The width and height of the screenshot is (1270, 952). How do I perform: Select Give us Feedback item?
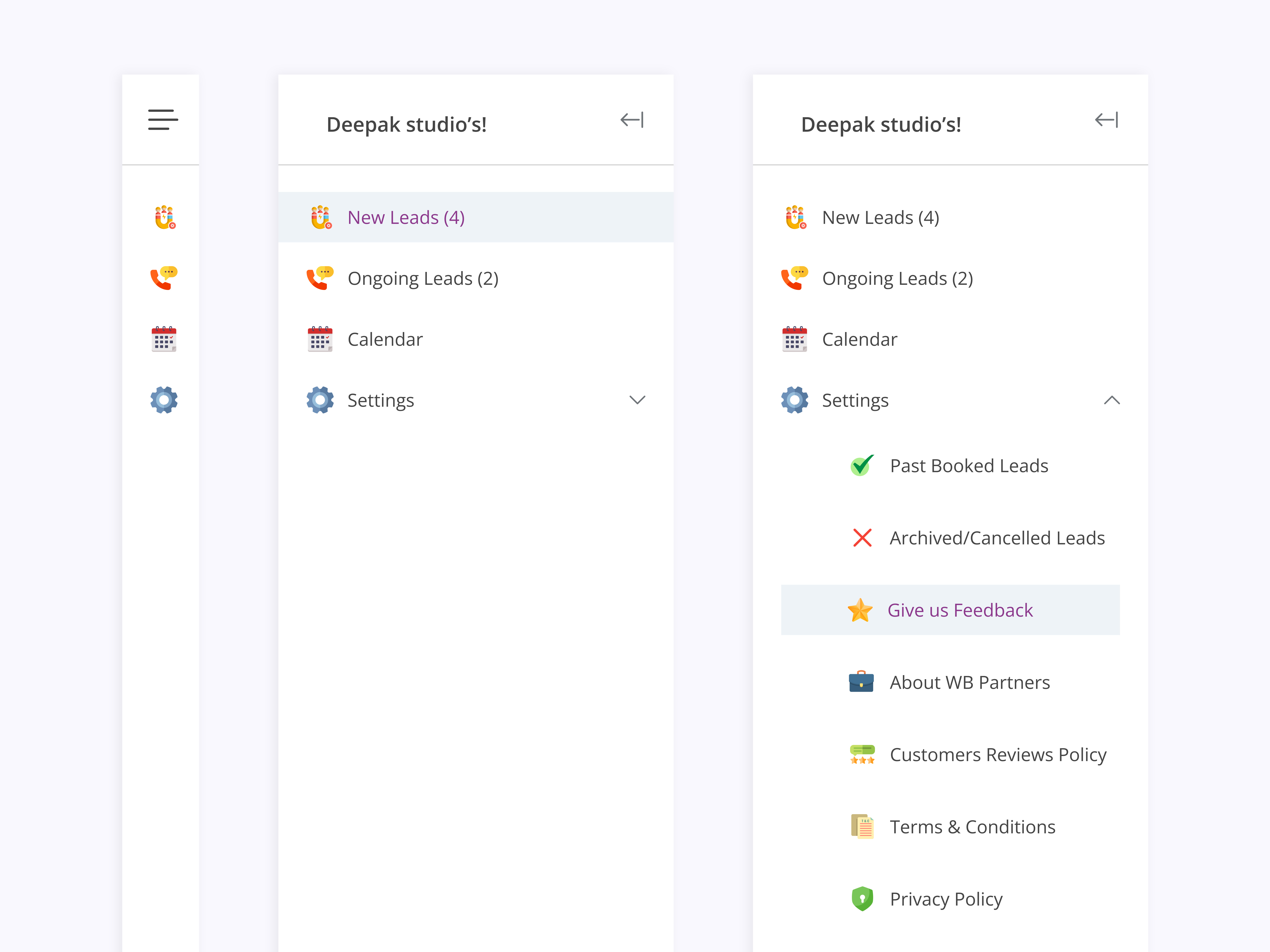click(x=960, y=610)
